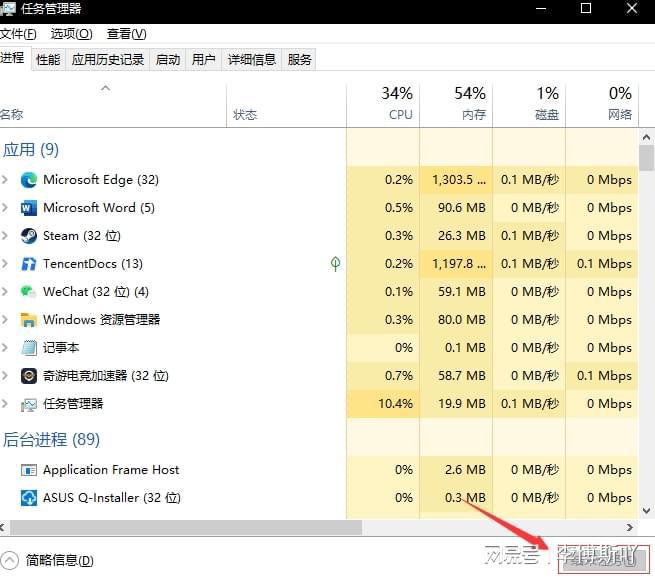Viewport: 655px width, 578px height.
Task: Switch to the 服务 tab
Action: [300, 60]
